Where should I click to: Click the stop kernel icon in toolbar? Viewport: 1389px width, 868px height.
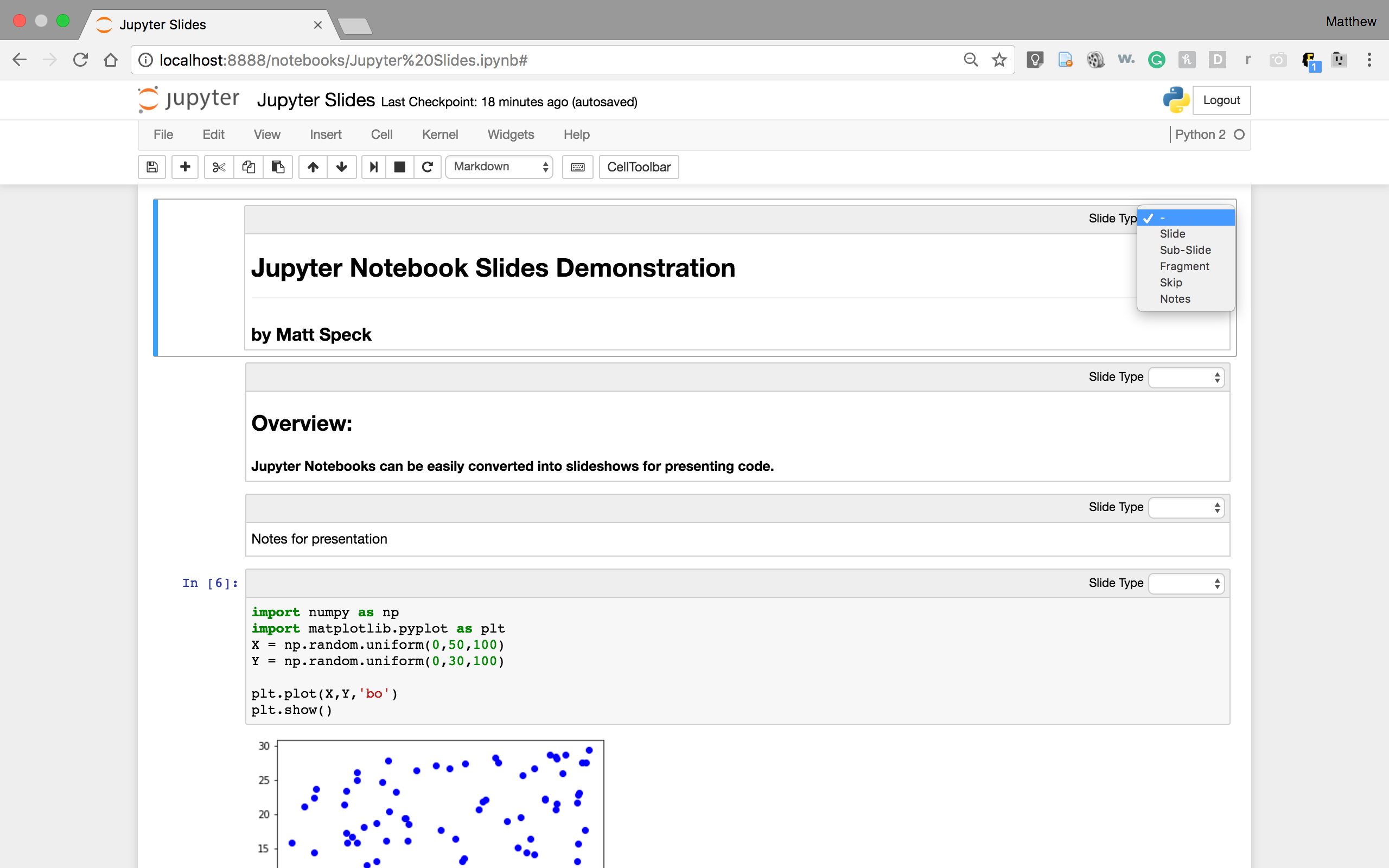[x=398, y=167]
